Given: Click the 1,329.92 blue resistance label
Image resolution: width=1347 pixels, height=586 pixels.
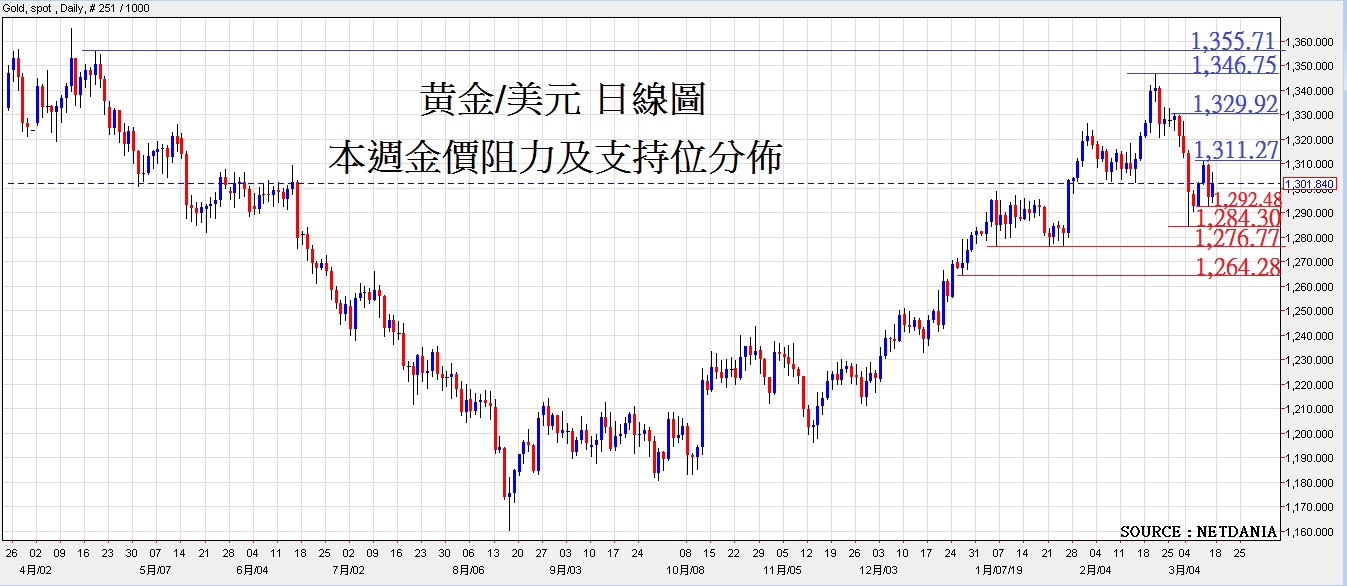Looking at the screenshot, I should tap(1236, 104).
